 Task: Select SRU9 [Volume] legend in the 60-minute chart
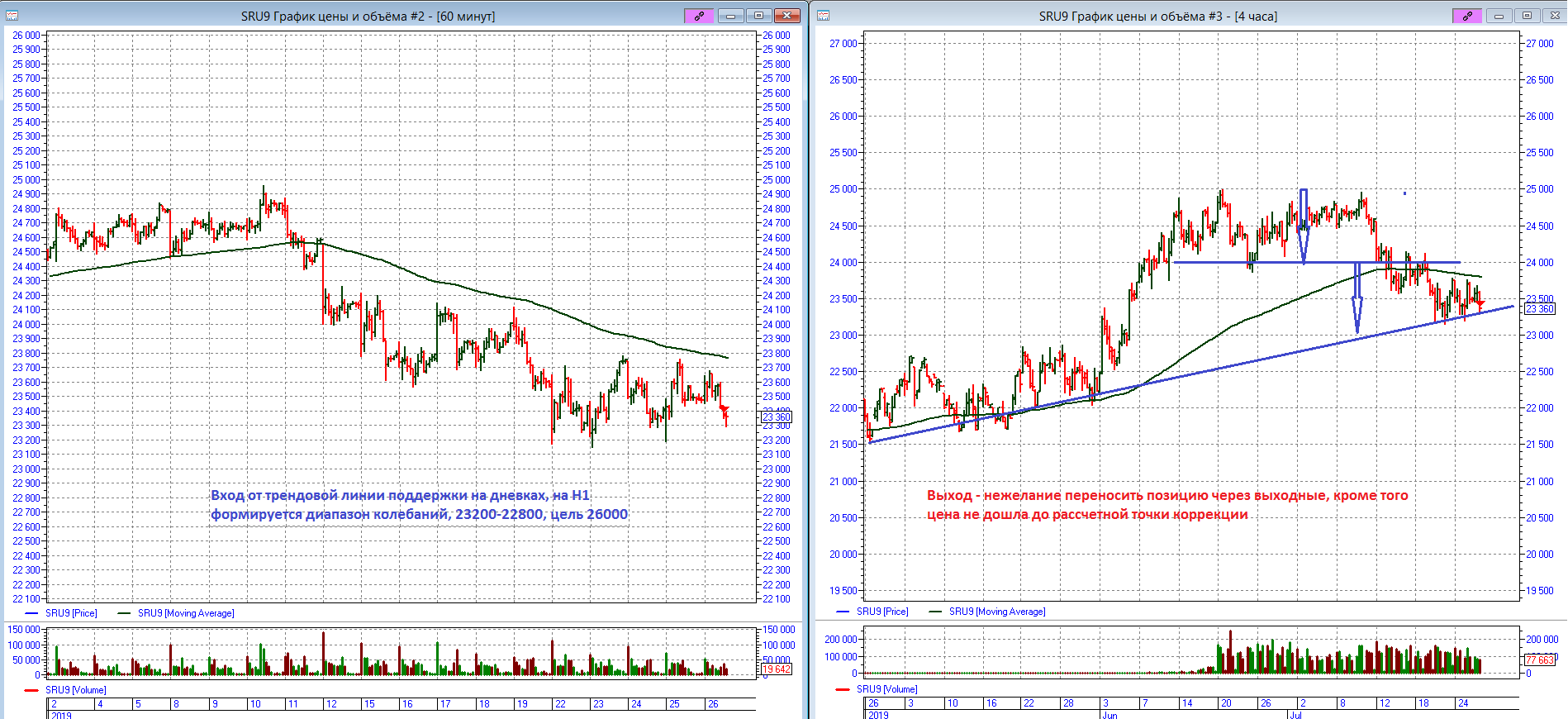point(75,690)
